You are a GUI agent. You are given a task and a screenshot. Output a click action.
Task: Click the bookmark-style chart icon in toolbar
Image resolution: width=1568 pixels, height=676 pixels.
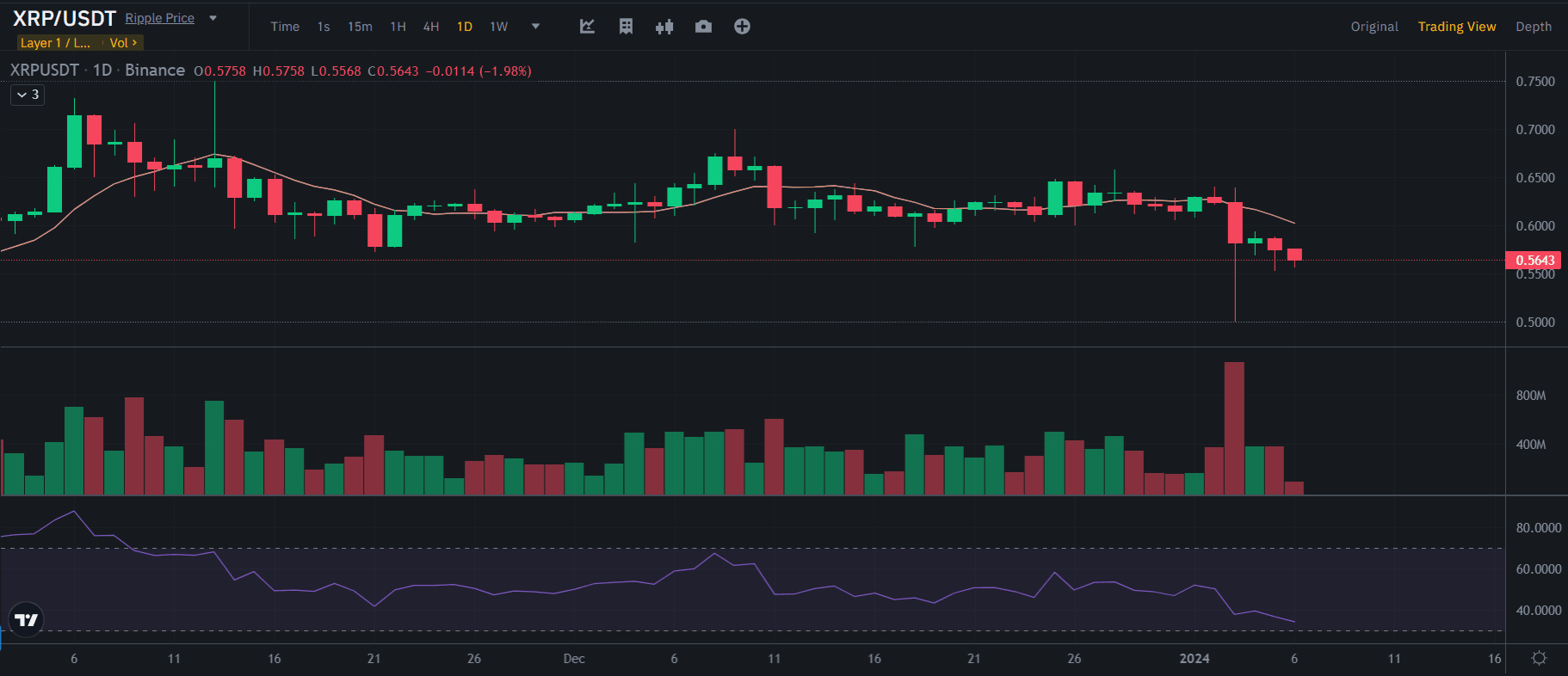tap(626, 27)
